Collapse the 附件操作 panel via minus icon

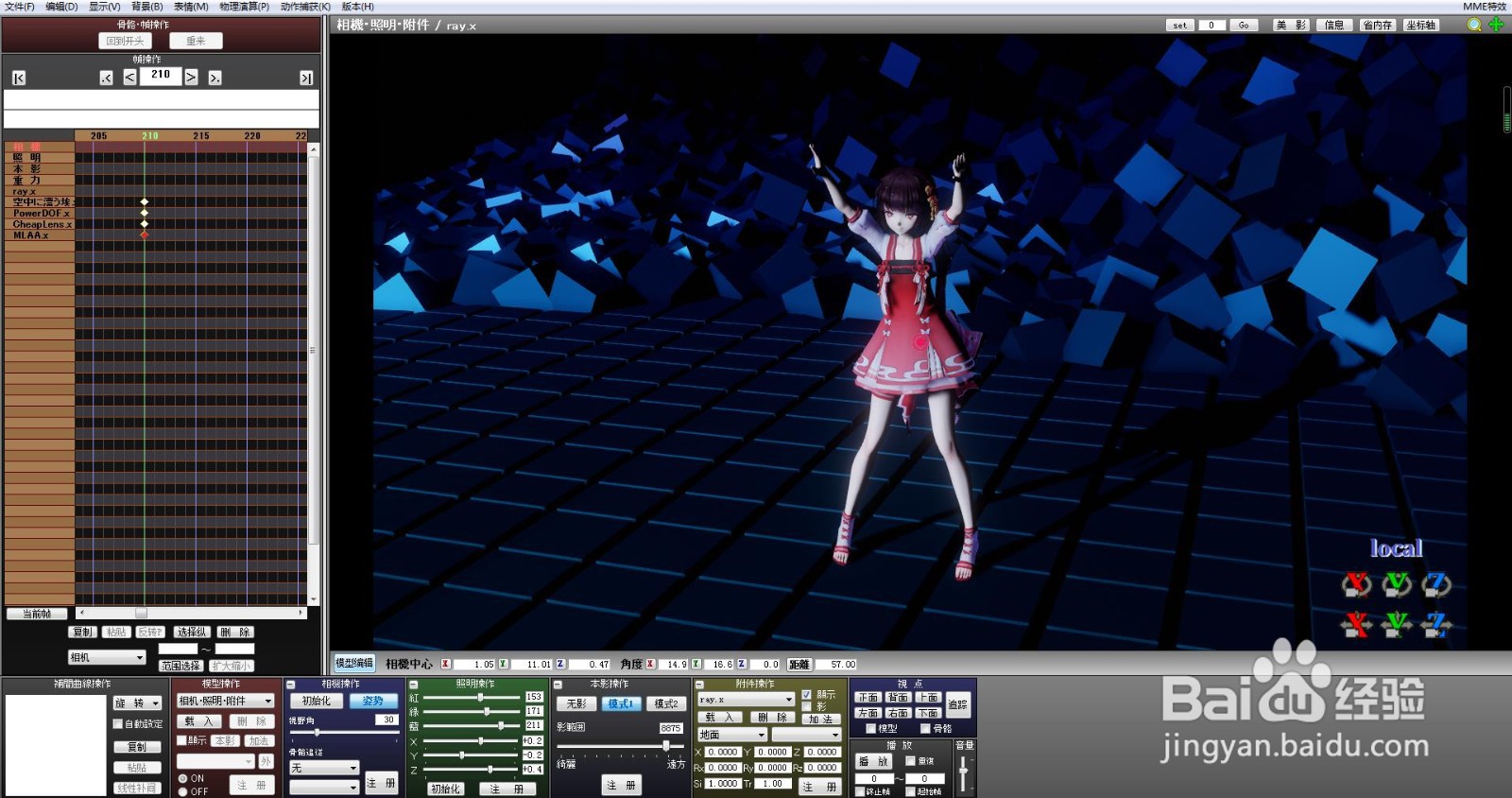click(699, 685)
